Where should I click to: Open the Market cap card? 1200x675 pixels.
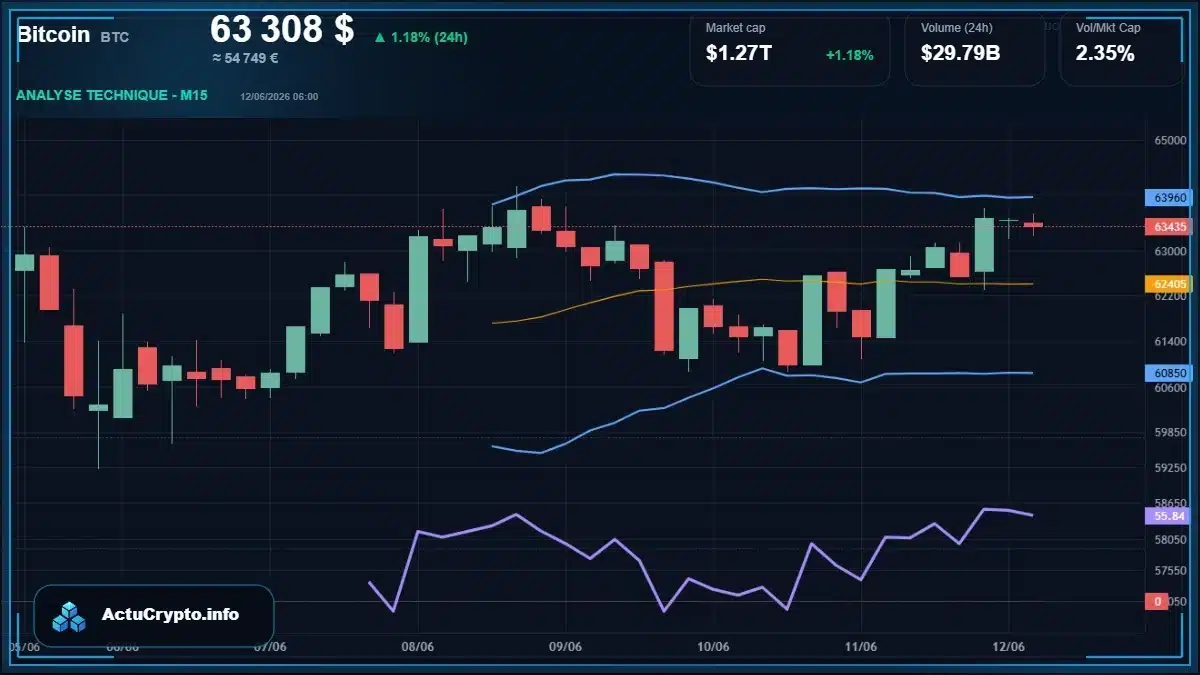(x=790, y=49)
